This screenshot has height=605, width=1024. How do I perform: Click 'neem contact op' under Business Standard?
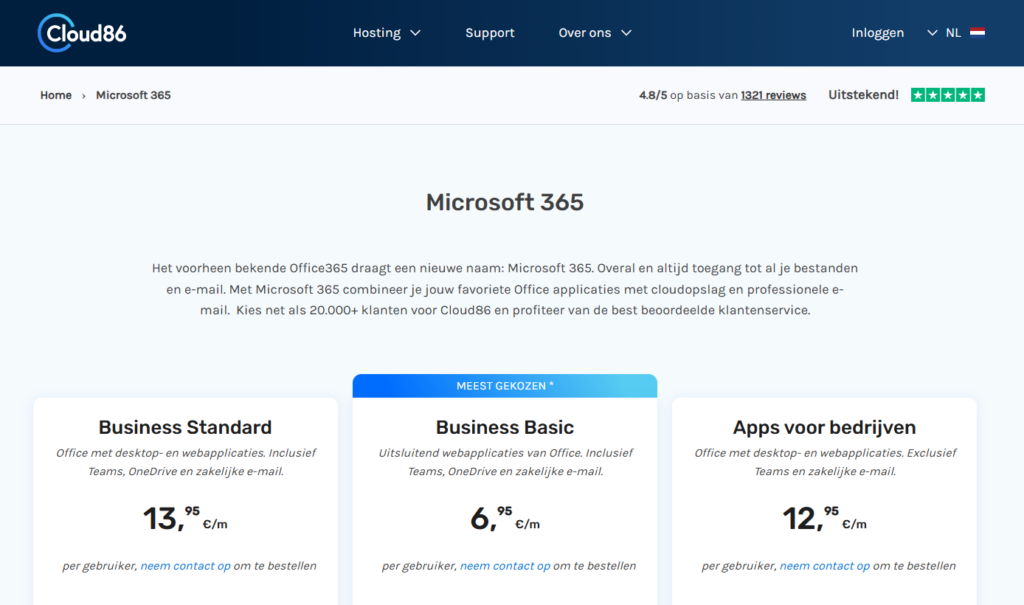pyautogui.click(x=185, y=566)
